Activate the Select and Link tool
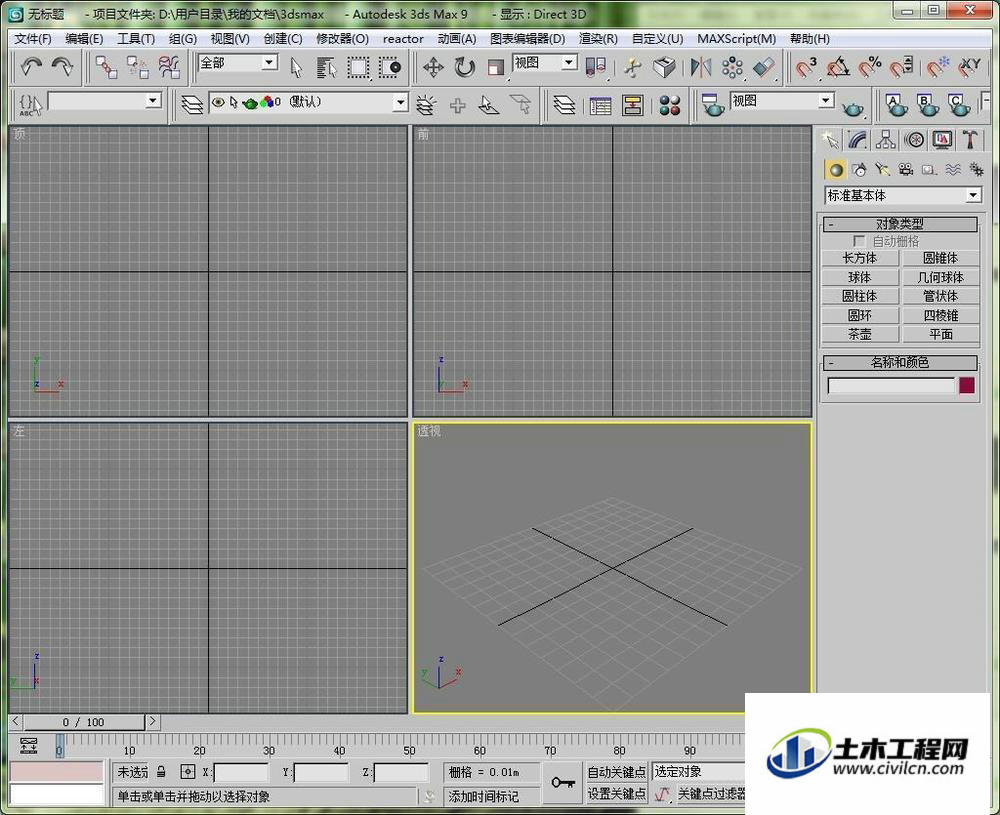Viewport: 1000px width, 815px height. click(x=106, y=67)
